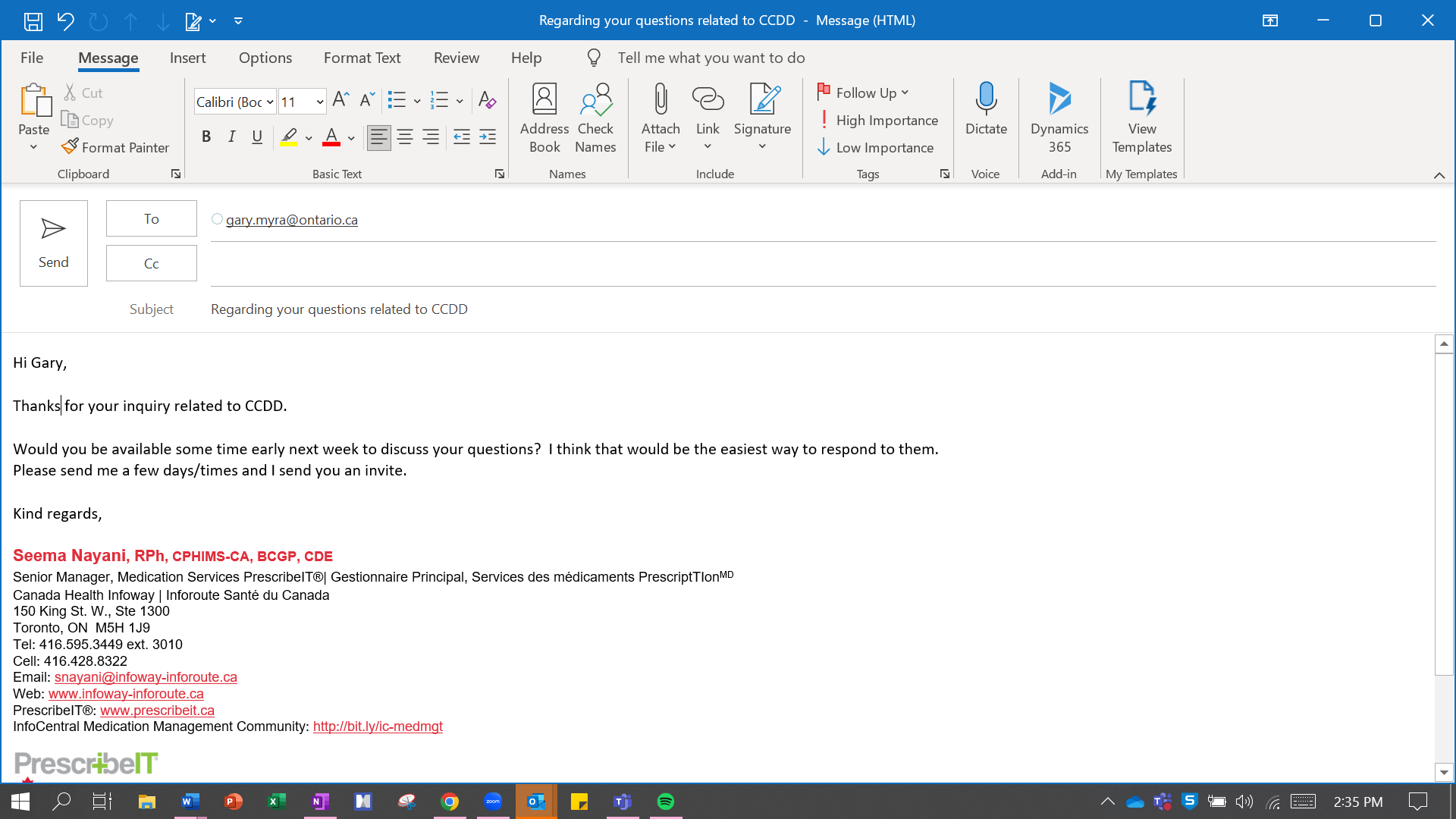Open the Help tab
1456x819 pixels.
(x=526, y=58)
